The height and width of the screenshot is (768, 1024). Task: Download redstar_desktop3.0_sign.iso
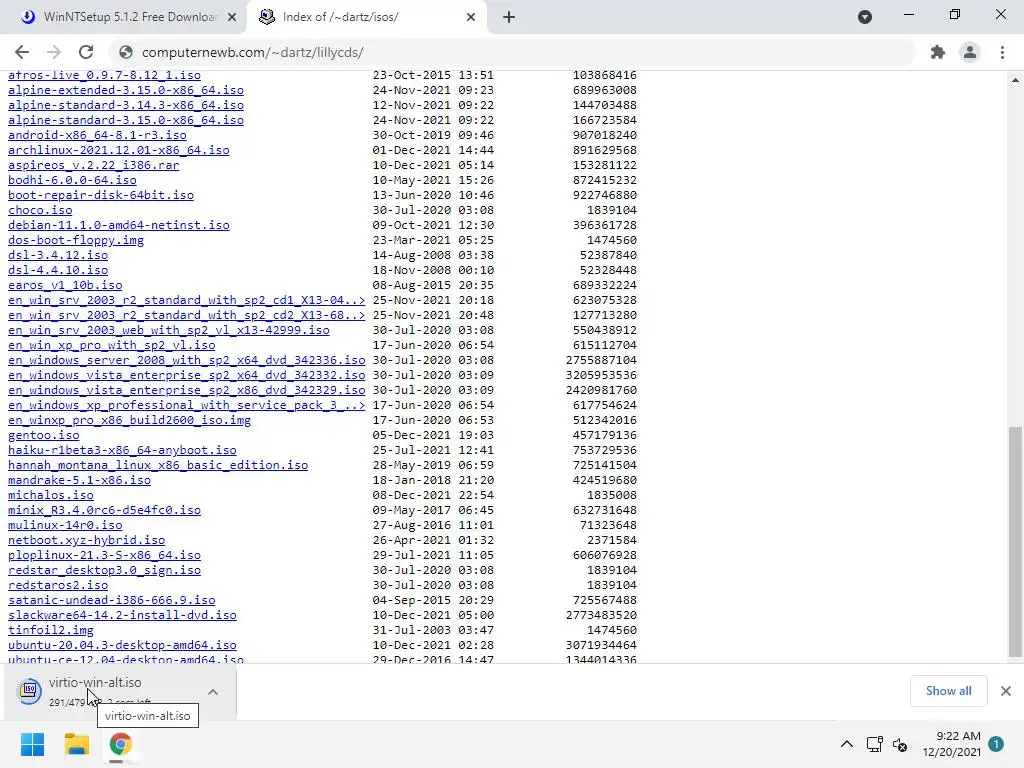tap(104, 571)
